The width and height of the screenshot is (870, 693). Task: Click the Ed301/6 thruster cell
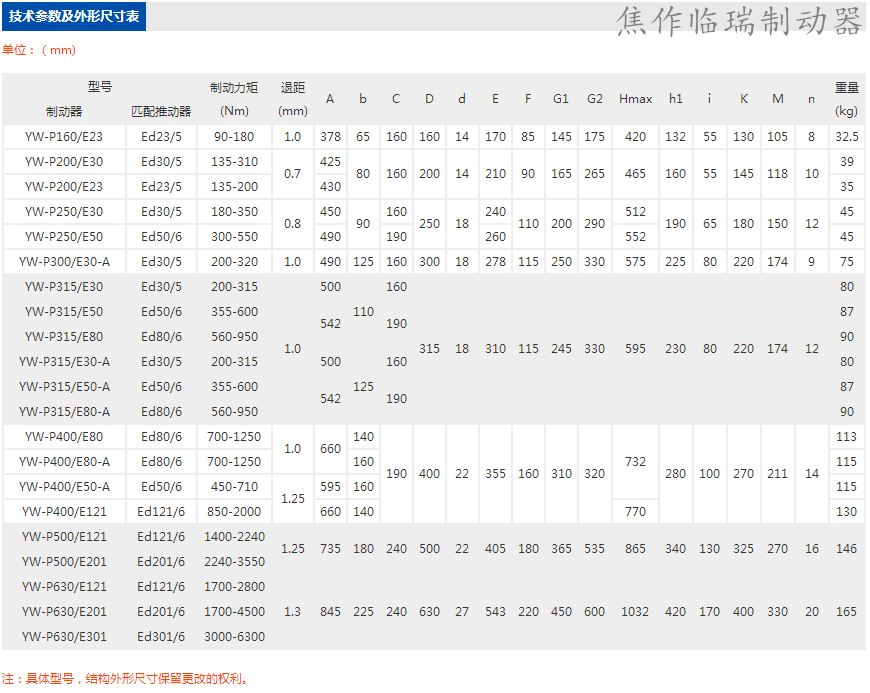coord(161,637)
